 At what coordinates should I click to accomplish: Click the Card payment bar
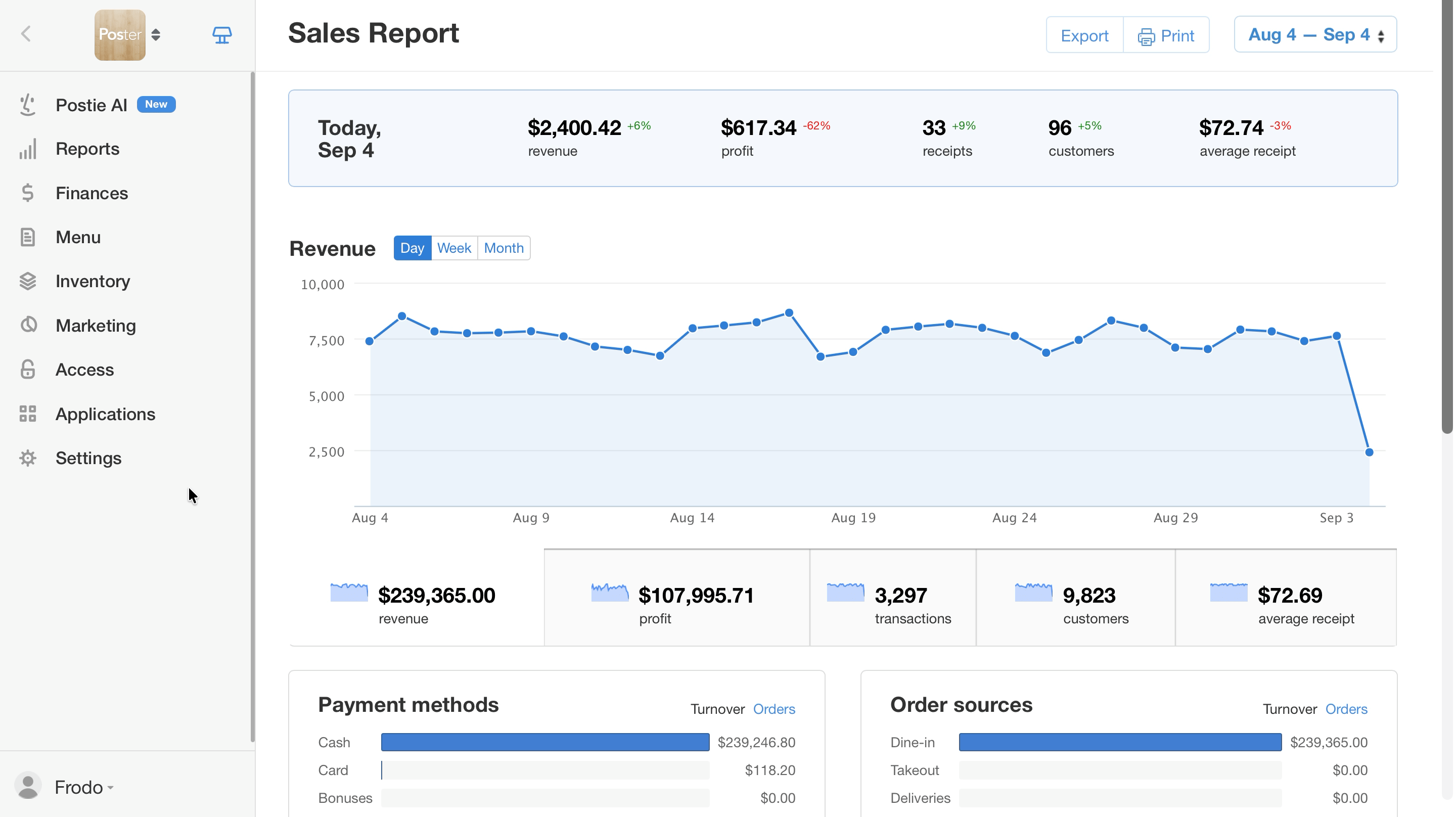pyautogui.click(x=545, y=770)
